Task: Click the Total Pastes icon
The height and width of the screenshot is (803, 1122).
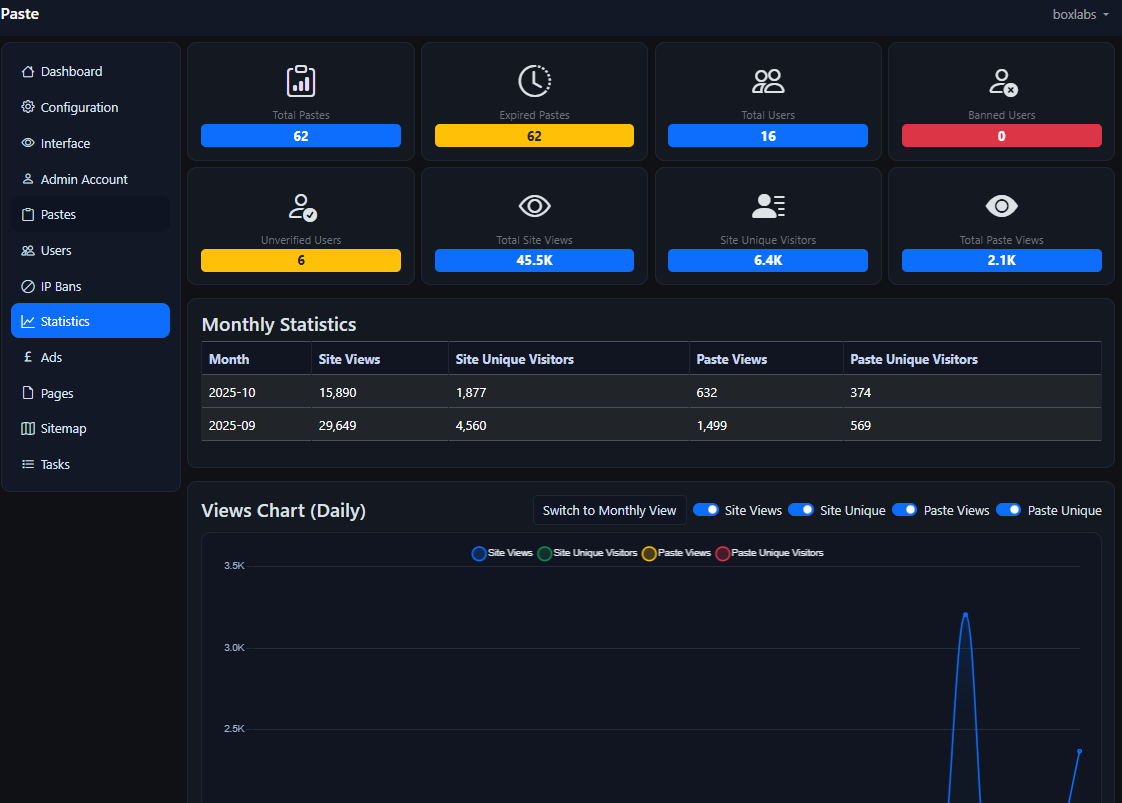Action: pyautogui.click(x=300, y=81)
